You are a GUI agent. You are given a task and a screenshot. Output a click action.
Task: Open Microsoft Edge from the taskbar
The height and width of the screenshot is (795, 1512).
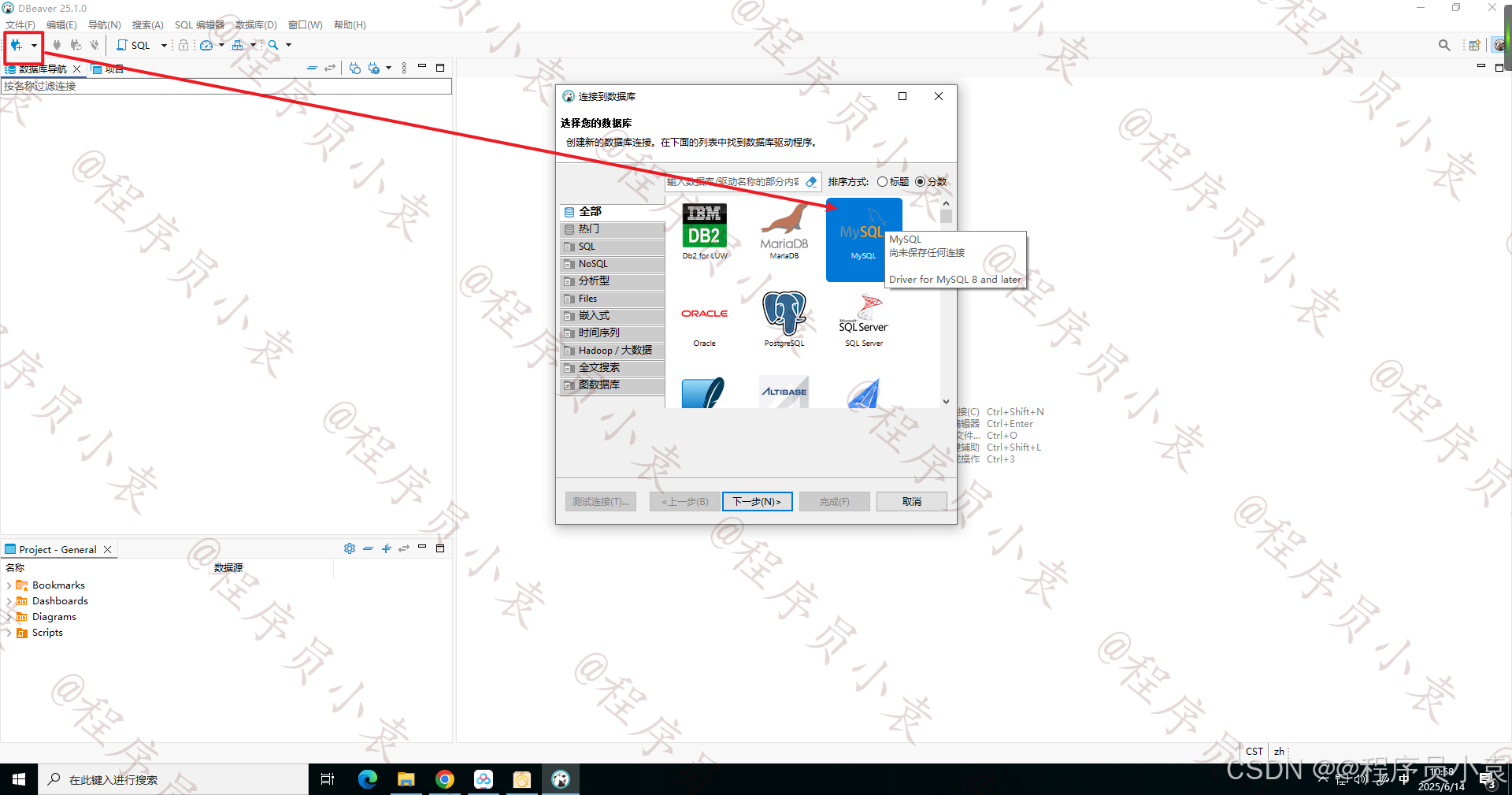coord(368,779)
